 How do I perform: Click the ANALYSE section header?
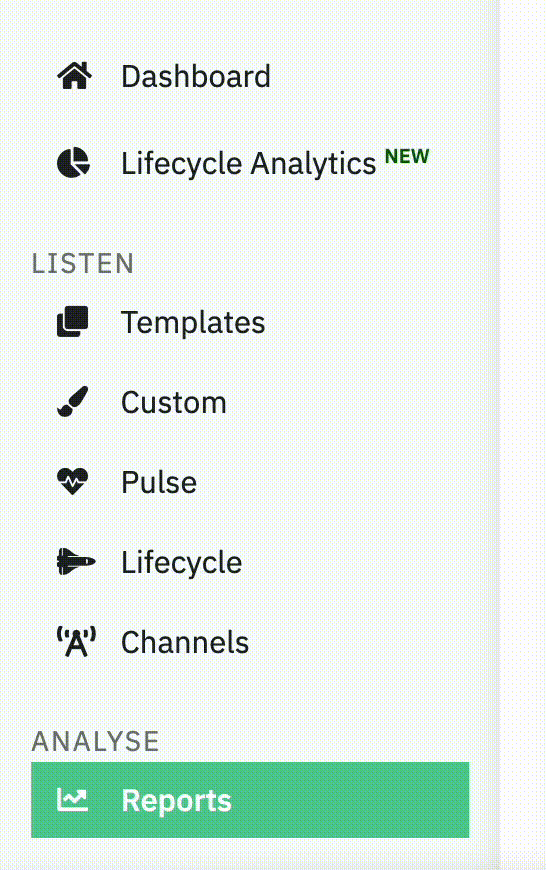pyautogui.click(x=95, y=741)
